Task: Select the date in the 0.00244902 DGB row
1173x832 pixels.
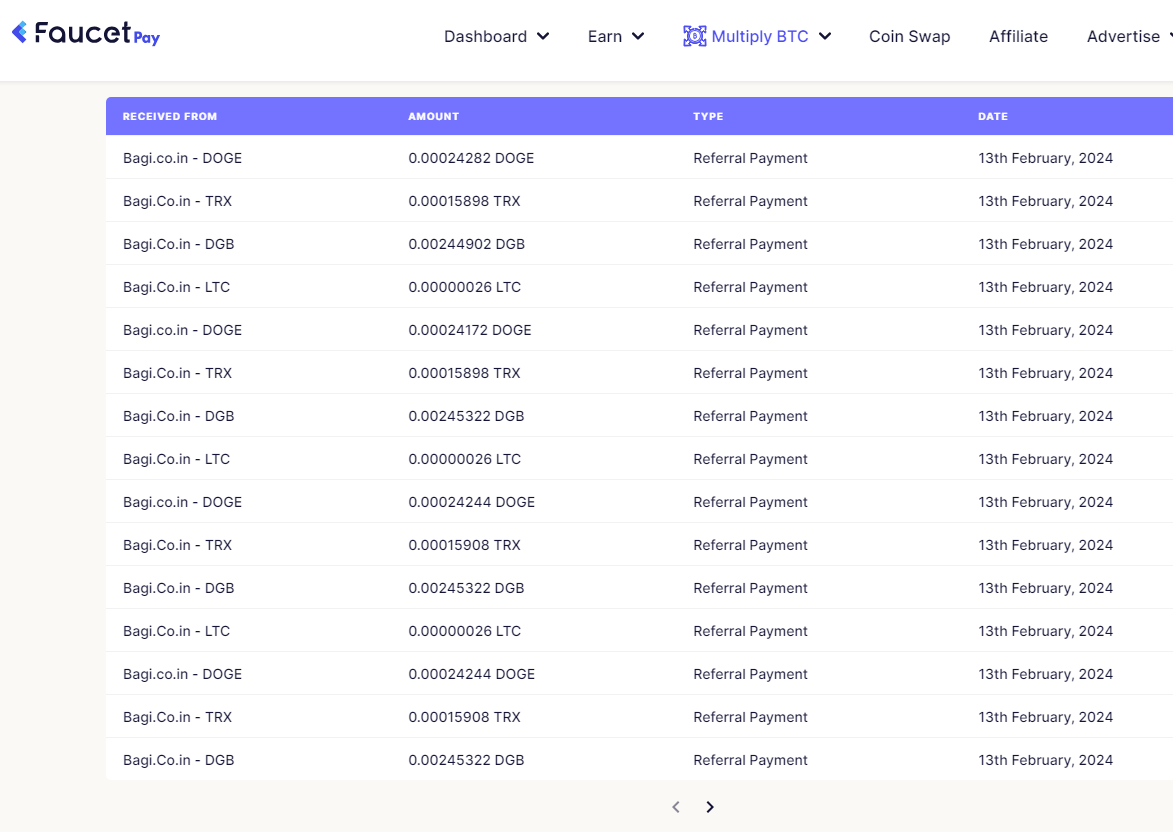Action: [1045, 244]
